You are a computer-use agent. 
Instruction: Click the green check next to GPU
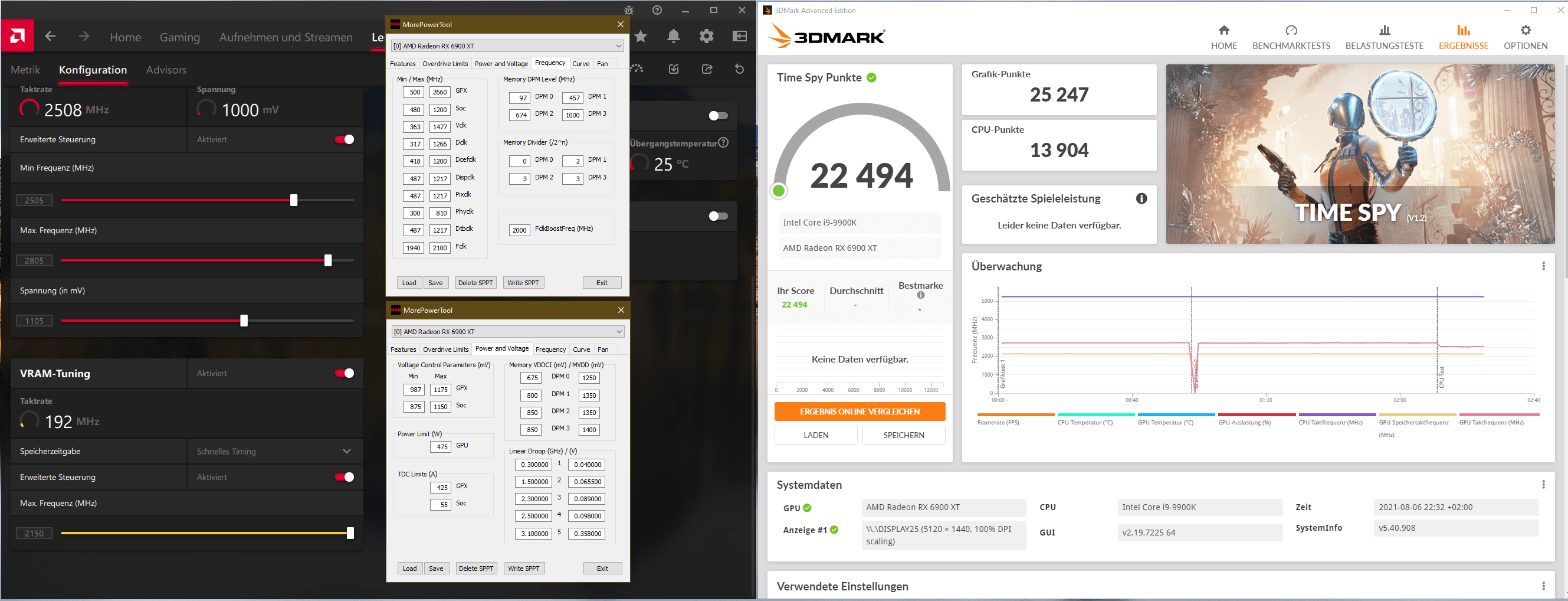(x=807, y=508)
